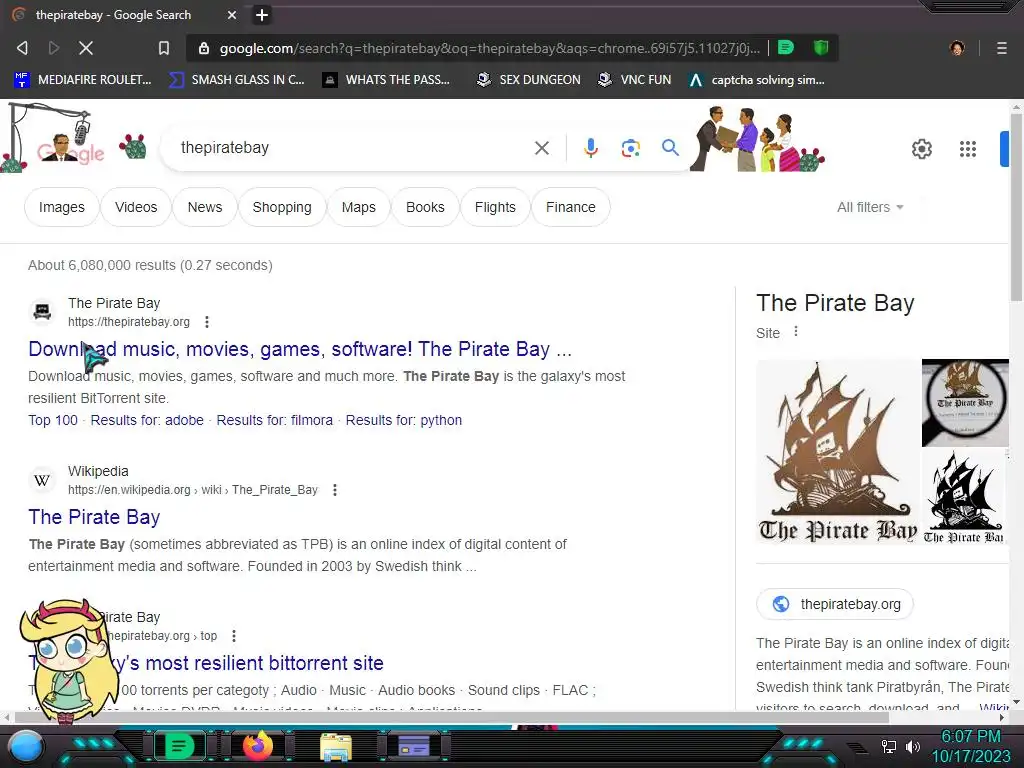Click the thepiratebay.org website button
The height and width of the screenshot is (768, 1024).
click(x=835, y=604)
